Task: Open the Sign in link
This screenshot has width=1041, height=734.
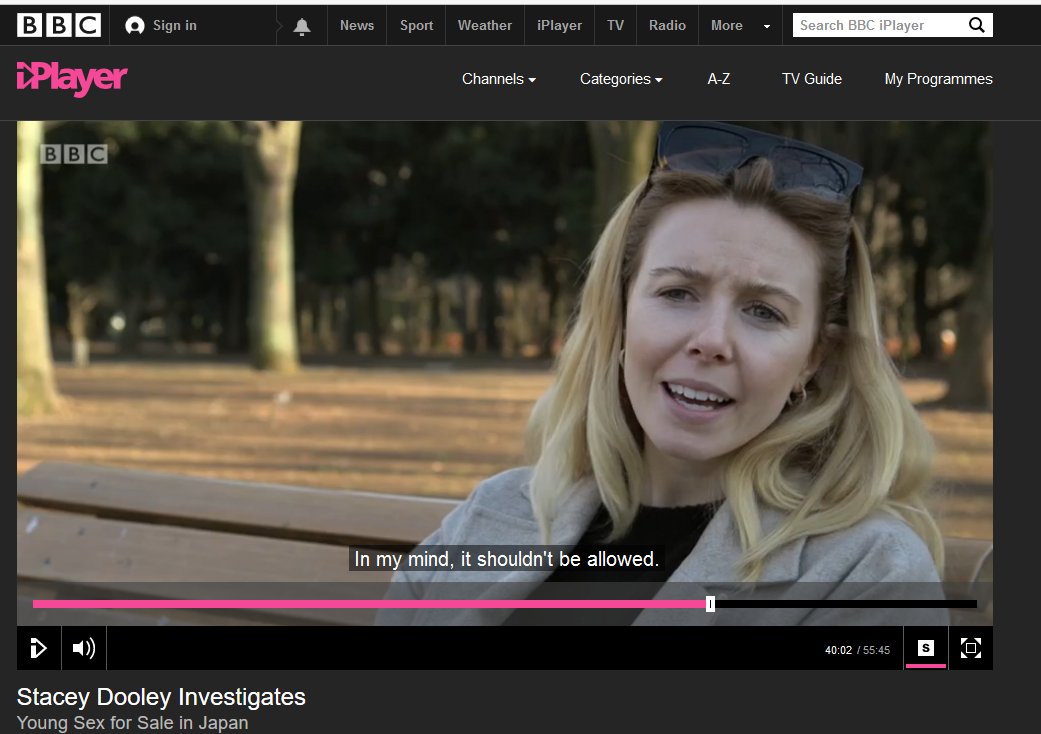Action: pyautogui.click(x=175, y=25)
